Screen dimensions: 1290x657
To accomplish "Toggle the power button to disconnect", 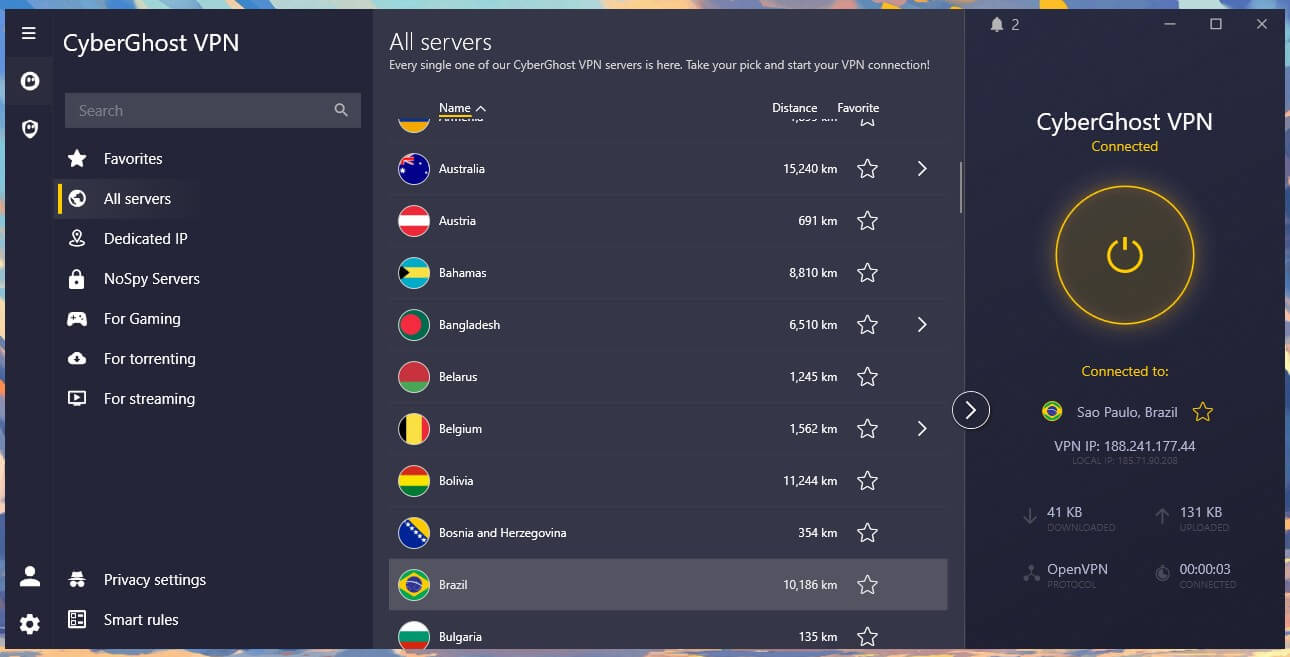I will (x=1125, y=255).
